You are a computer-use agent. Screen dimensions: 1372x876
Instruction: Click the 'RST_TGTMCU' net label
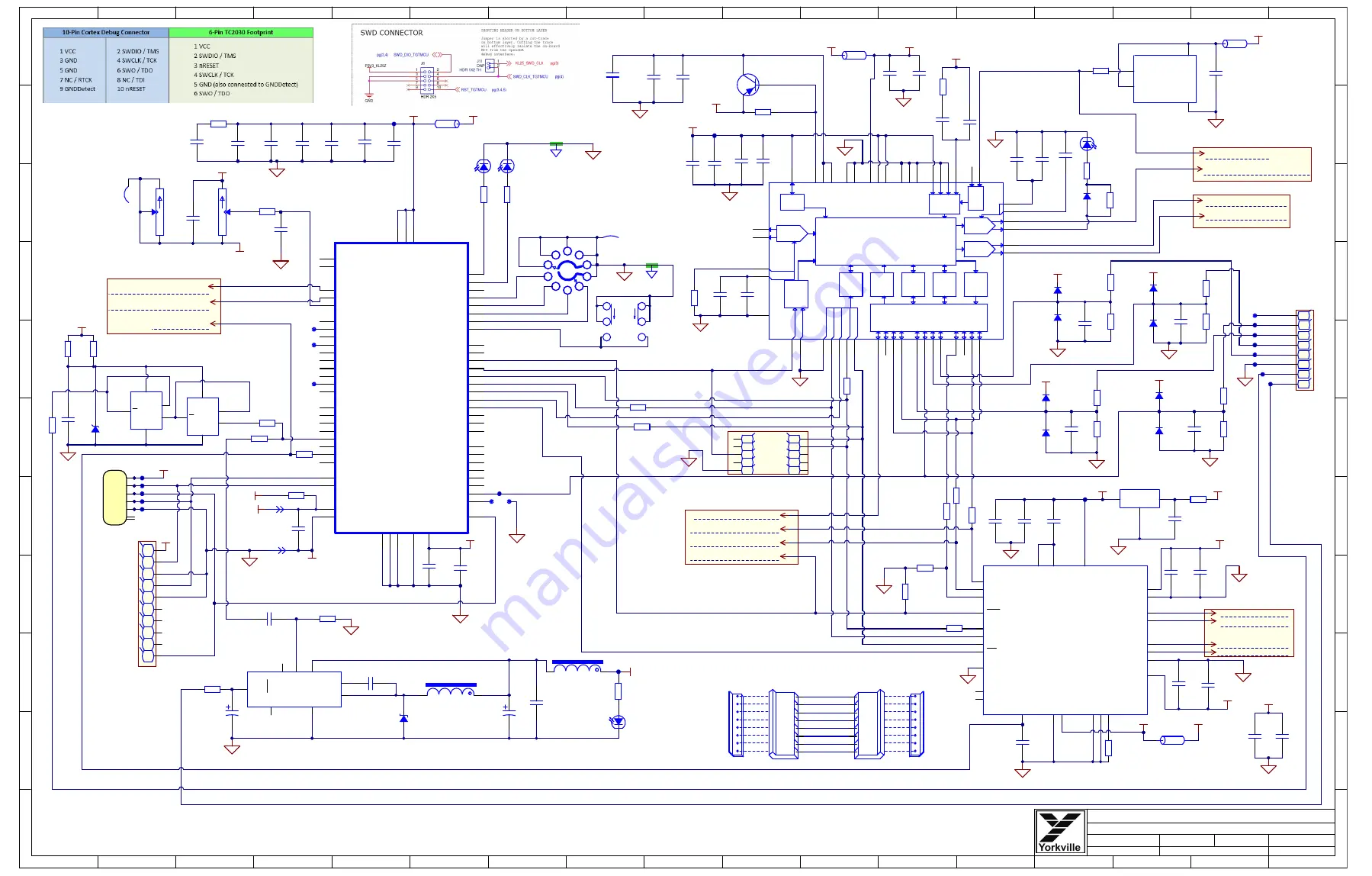(x=474, y=89)
